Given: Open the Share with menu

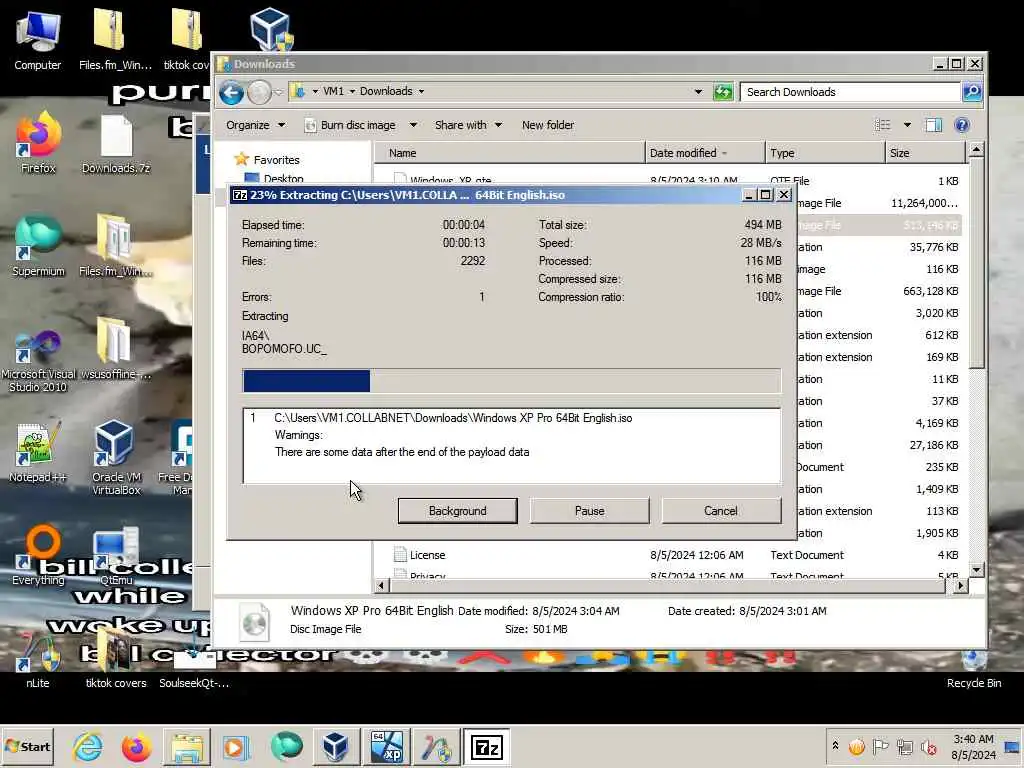Looking at the screenshot, I should click(x=468, y=125).
